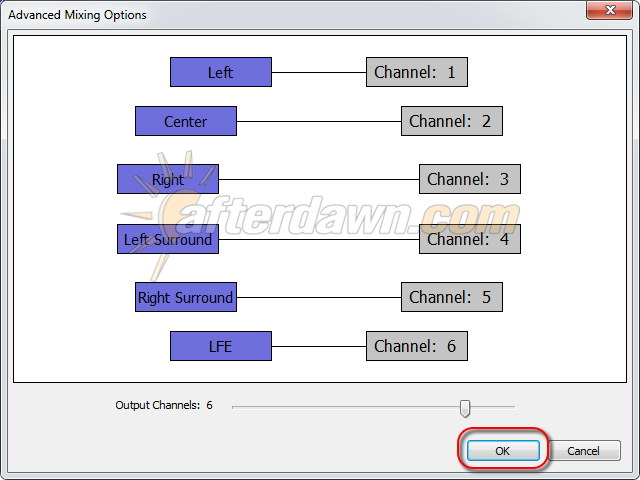The image size is (640, 480).
Task: Select the Center input box
Action: (186, 121)
